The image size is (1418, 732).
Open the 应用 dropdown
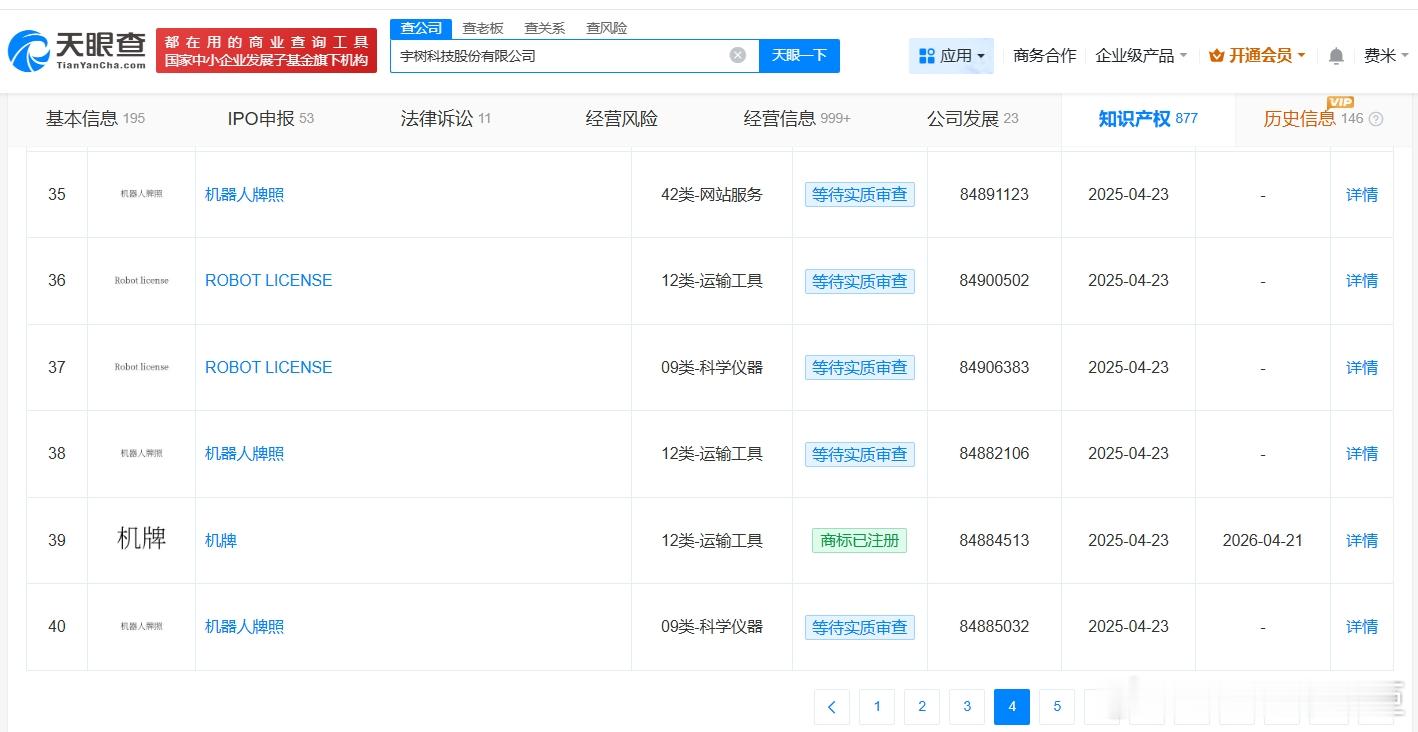(x=951, y=56)
